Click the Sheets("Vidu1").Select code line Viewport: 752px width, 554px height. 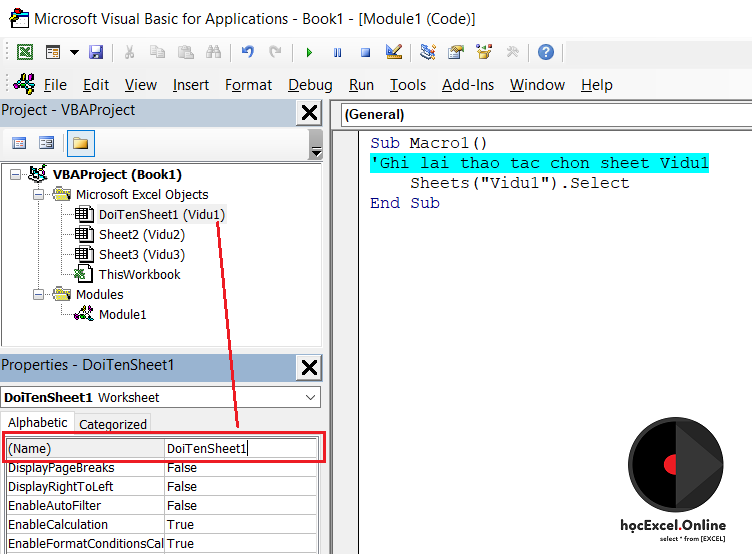click(x=519, y=183)
